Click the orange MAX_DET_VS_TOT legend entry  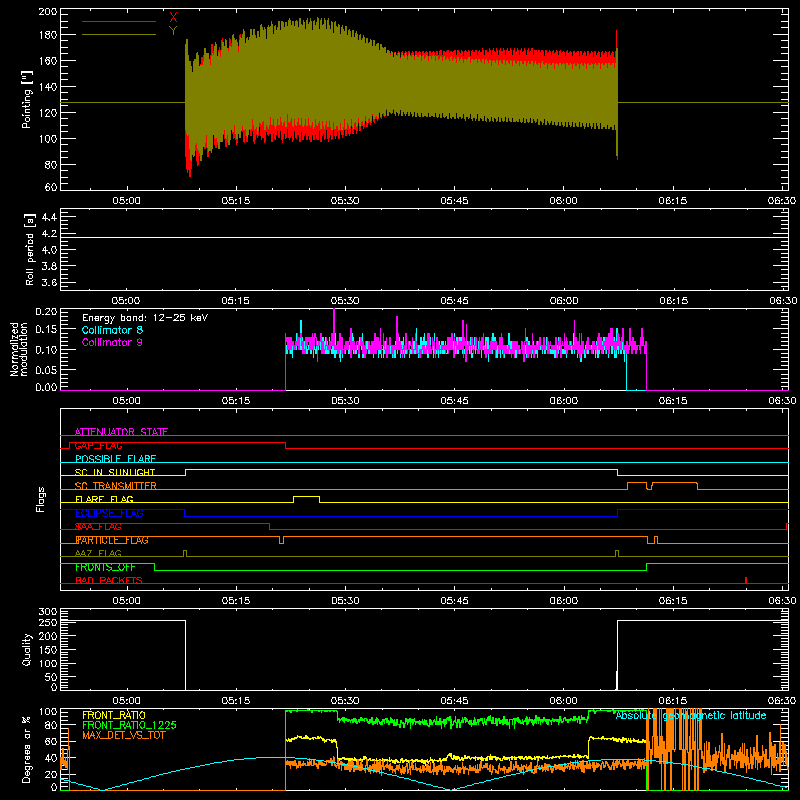point(124,735)
